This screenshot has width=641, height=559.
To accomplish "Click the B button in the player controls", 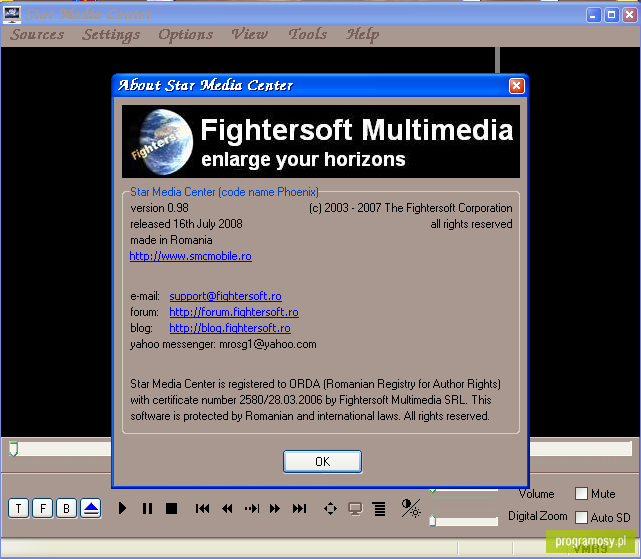I will [x=66, y=508].
